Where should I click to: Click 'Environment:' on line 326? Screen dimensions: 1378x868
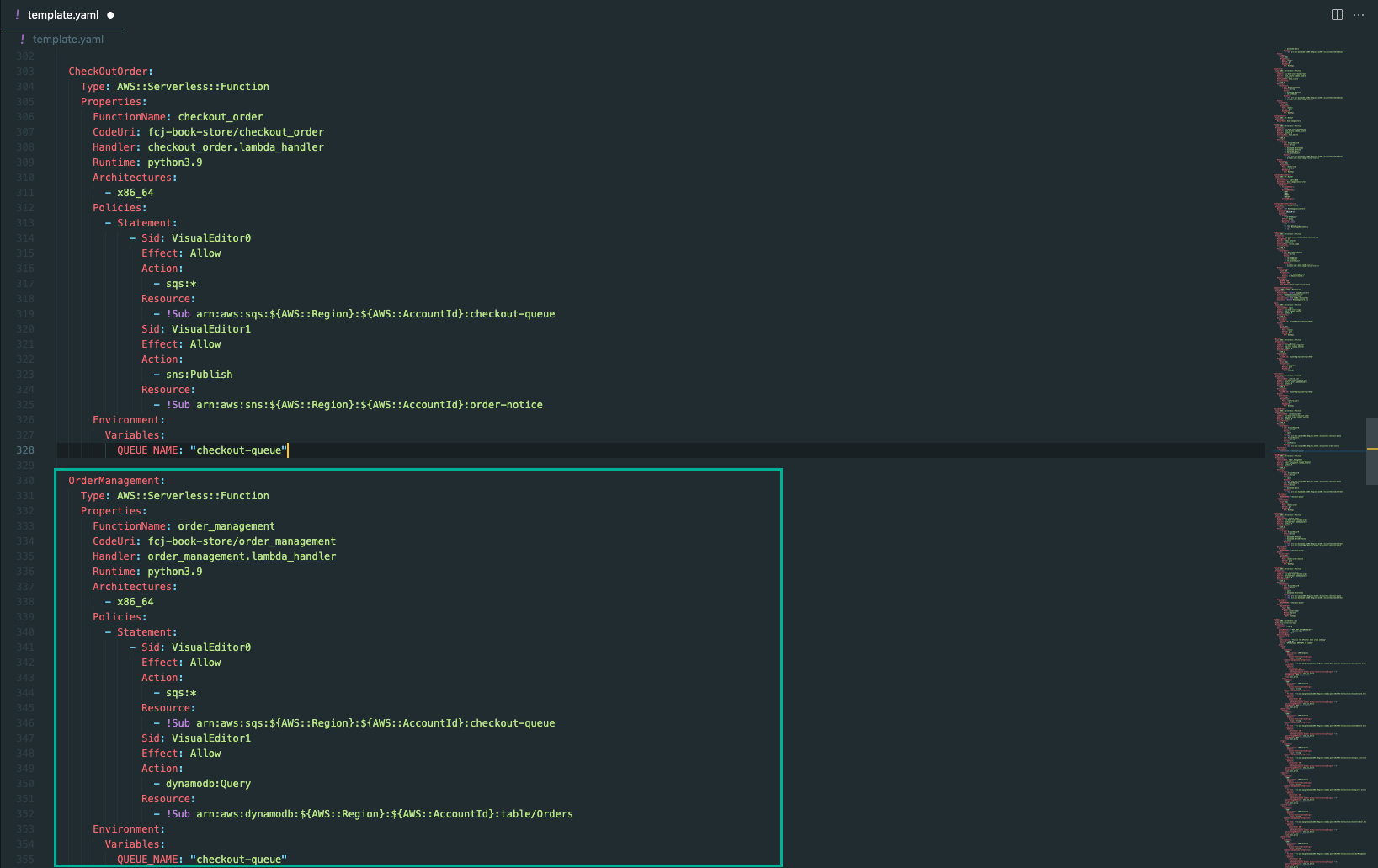pyautogui.click(x=129, y=420)
